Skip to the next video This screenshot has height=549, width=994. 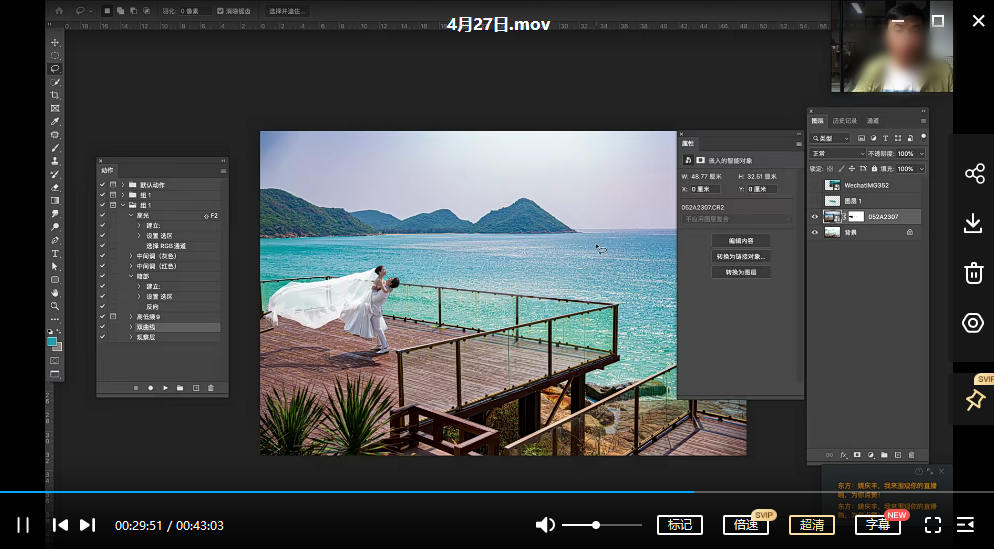pos(87,525)
